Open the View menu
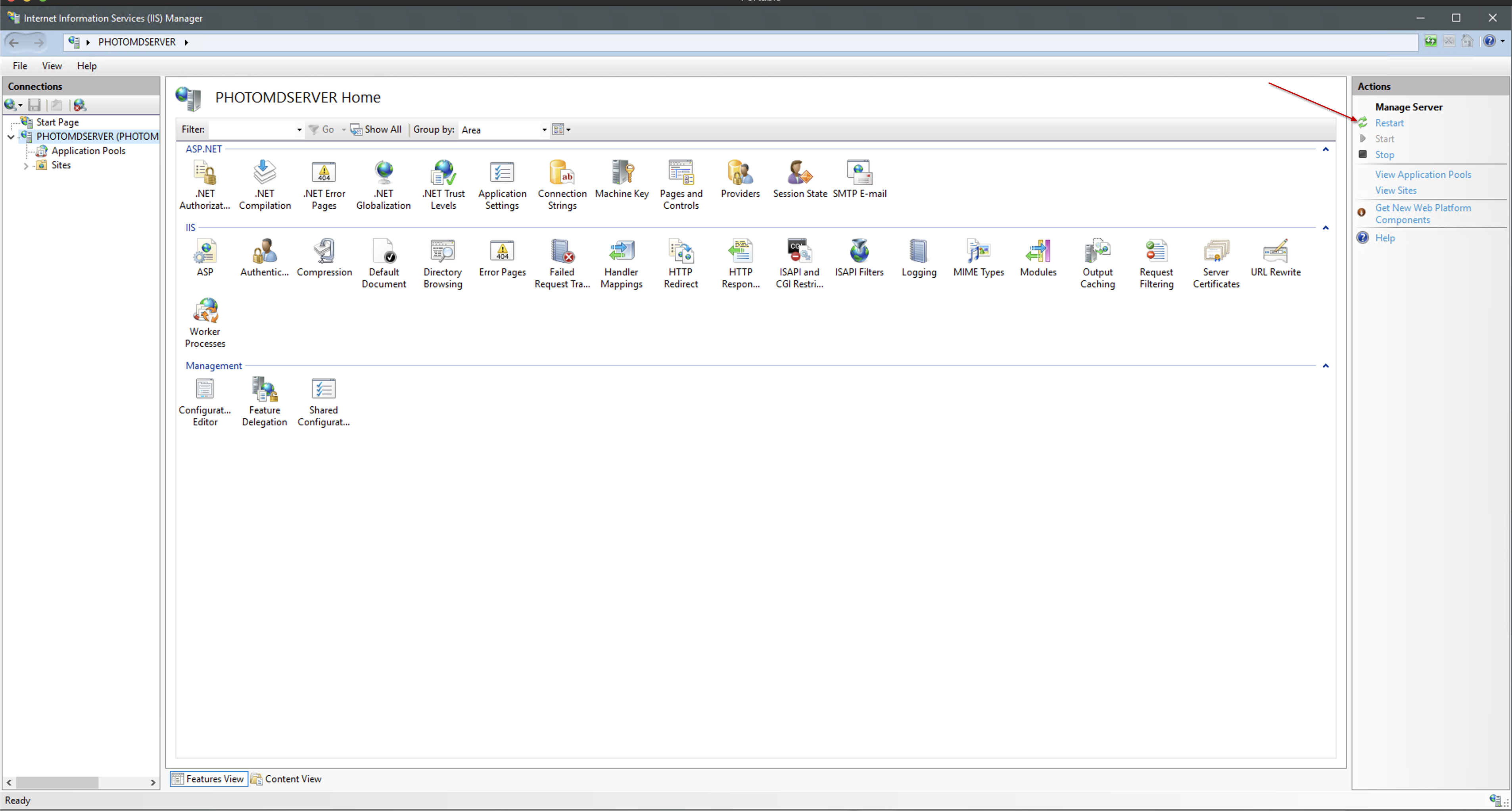This screenshot has height=811, width=1512. click(52, 66)
